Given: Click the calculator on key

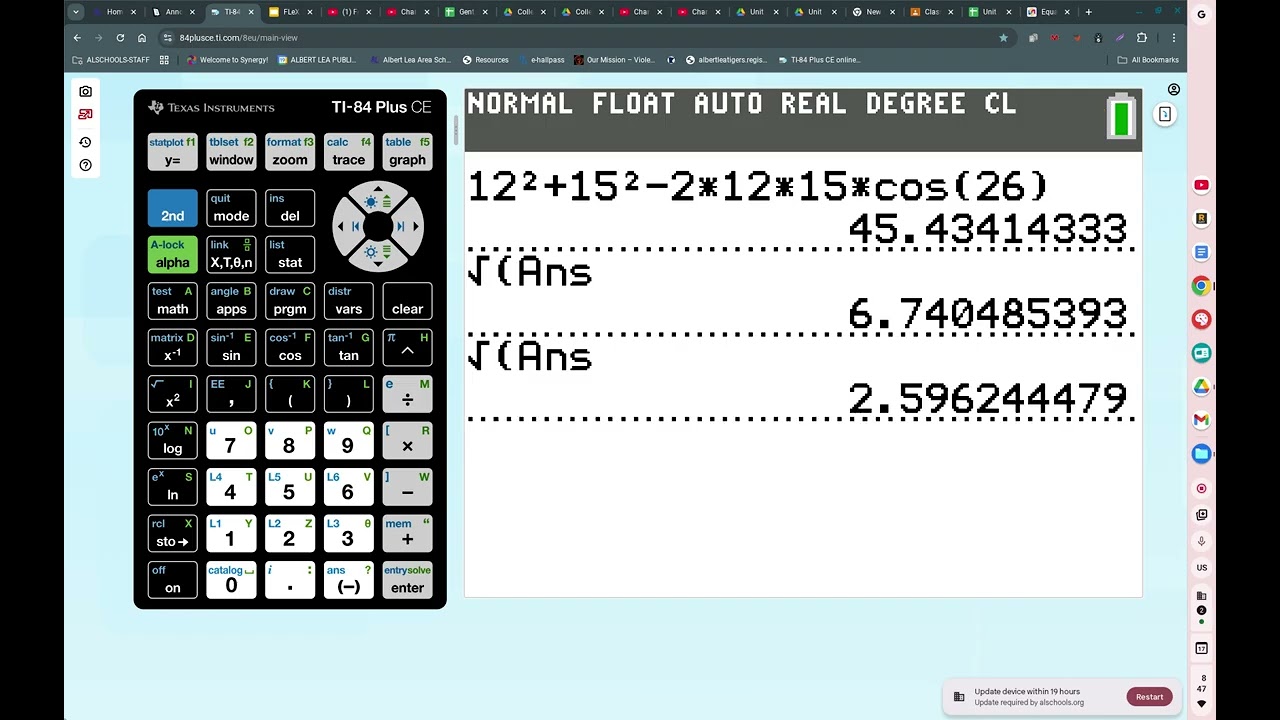Looking at the screenshot, I should click(x=172, y=580).
